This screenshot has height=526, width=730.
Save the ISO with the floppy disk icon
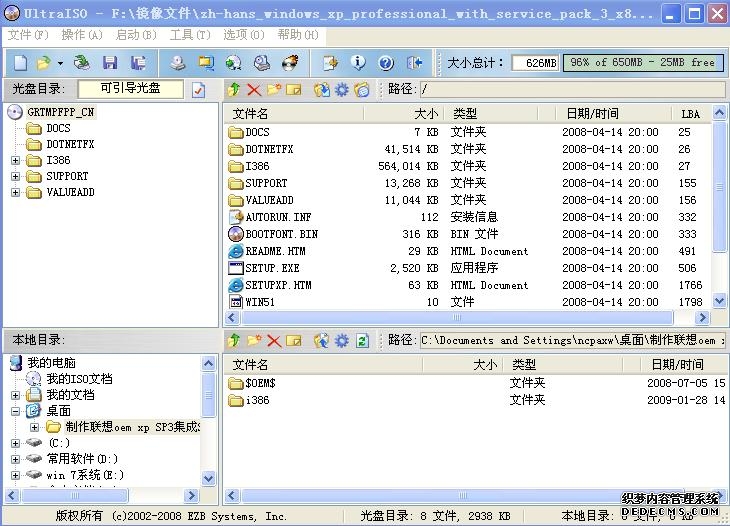click(x=110, y=63)
